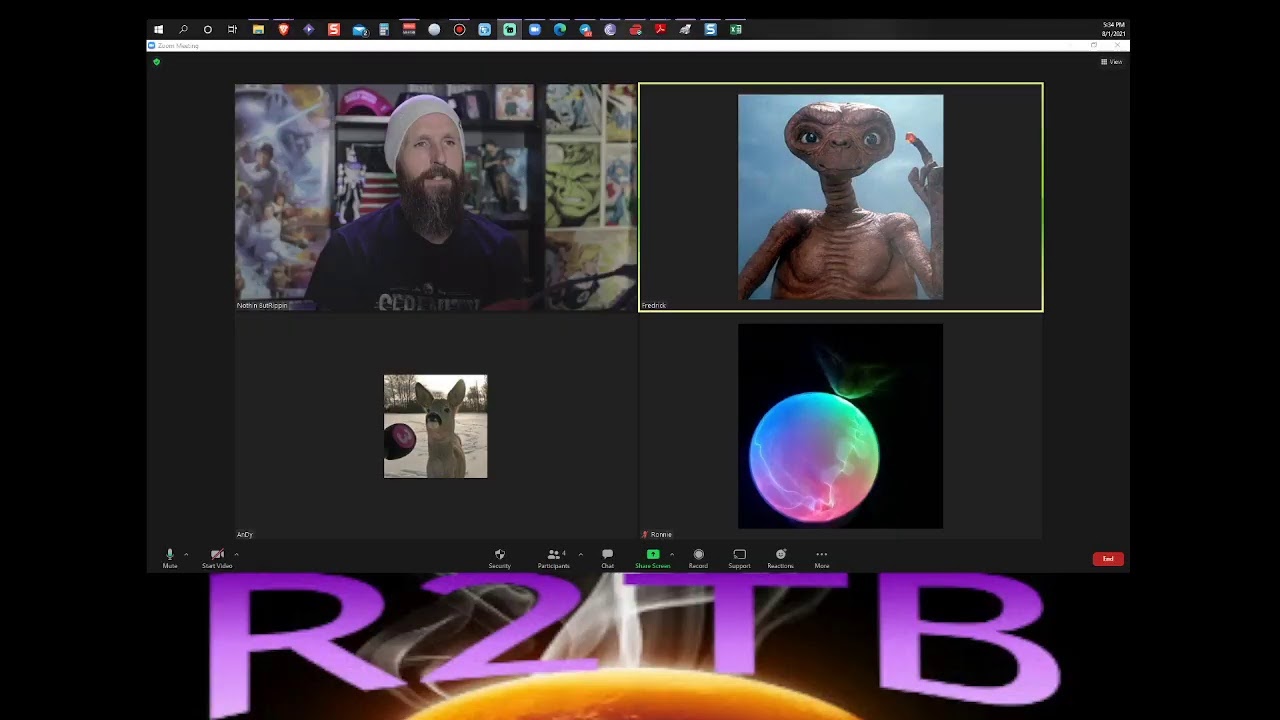This screenshot has width=1280, height=720.
Task: Launch the Brave browser taskbar icon
Action: [284, 30]
